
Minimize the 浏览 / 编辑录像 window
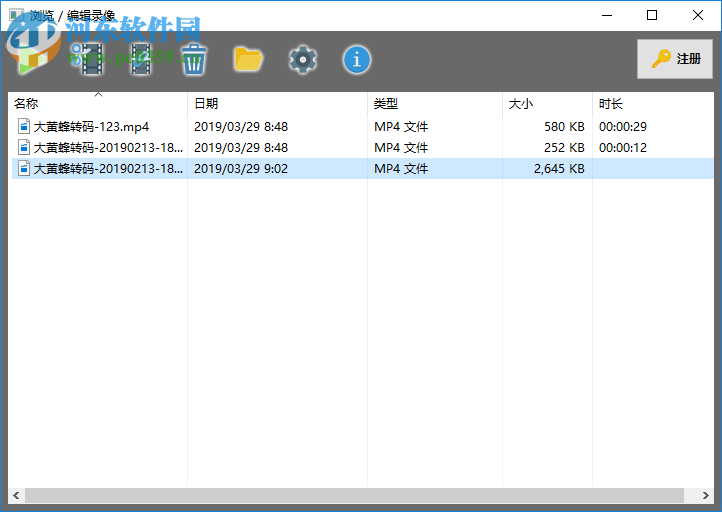tap(607, 16)
